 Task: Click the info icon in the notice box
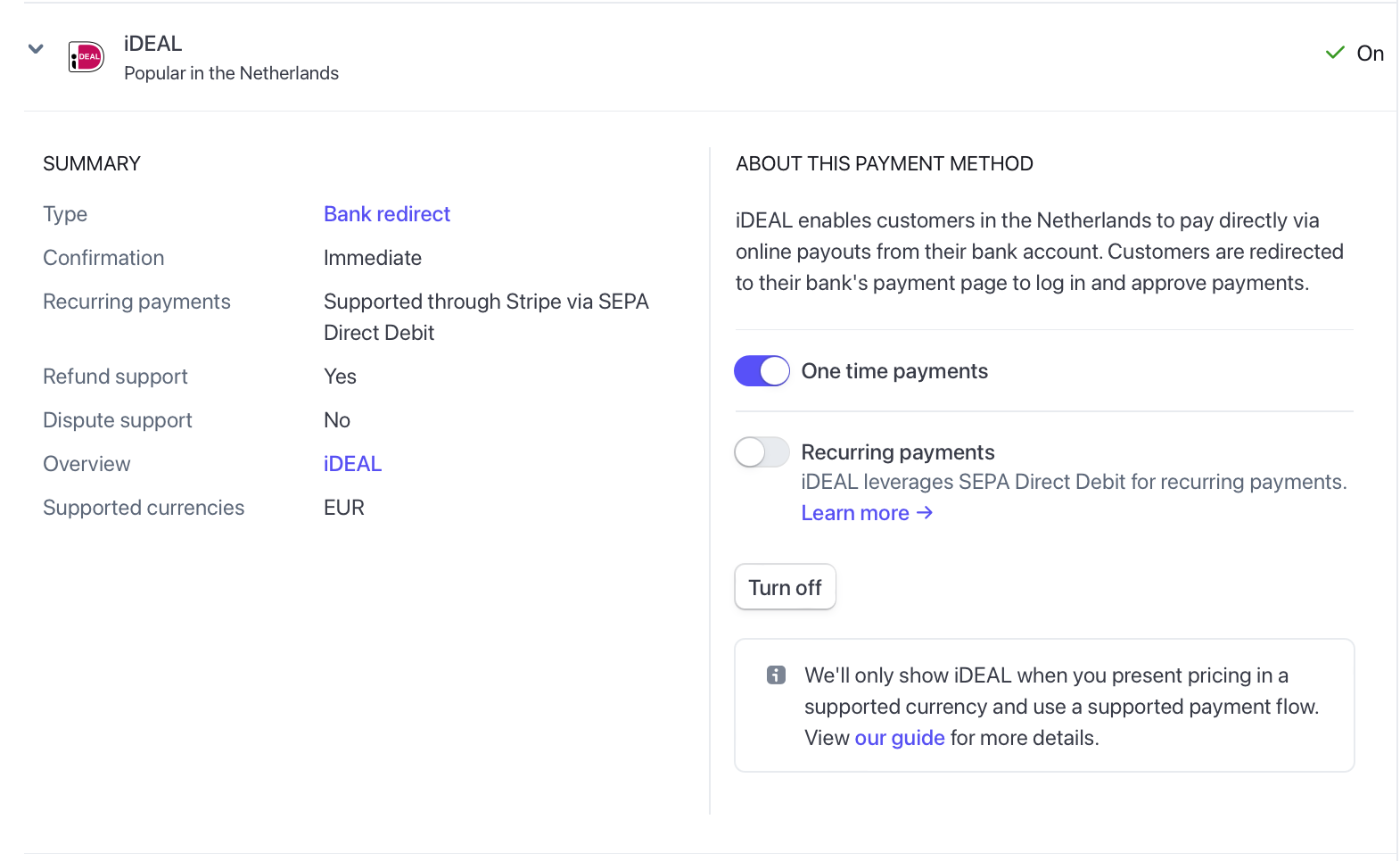click(x=776, y=675)
